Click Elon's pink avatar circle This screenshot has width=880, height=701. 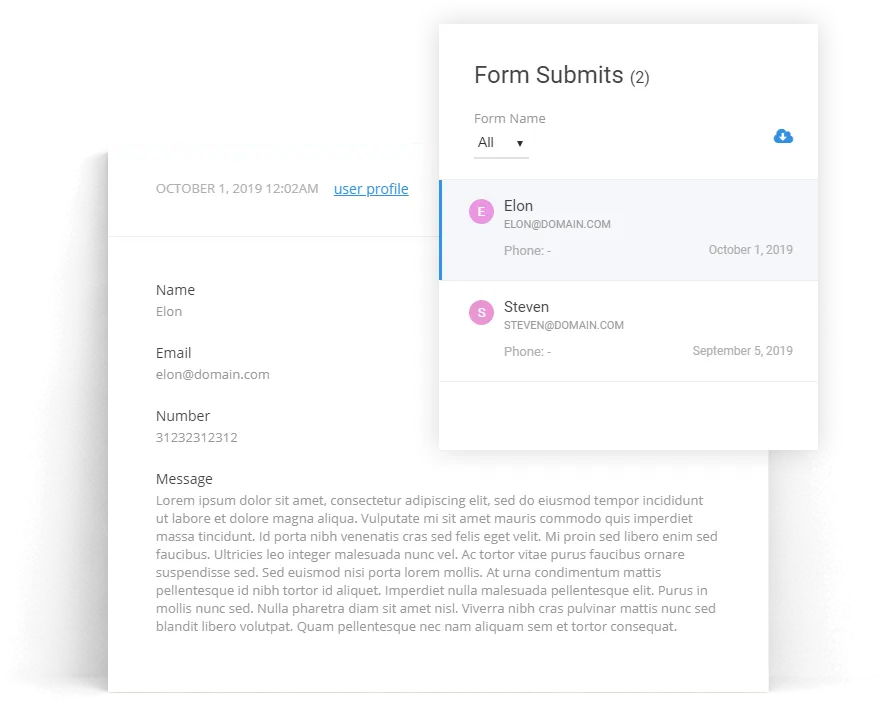coord(481,212)
